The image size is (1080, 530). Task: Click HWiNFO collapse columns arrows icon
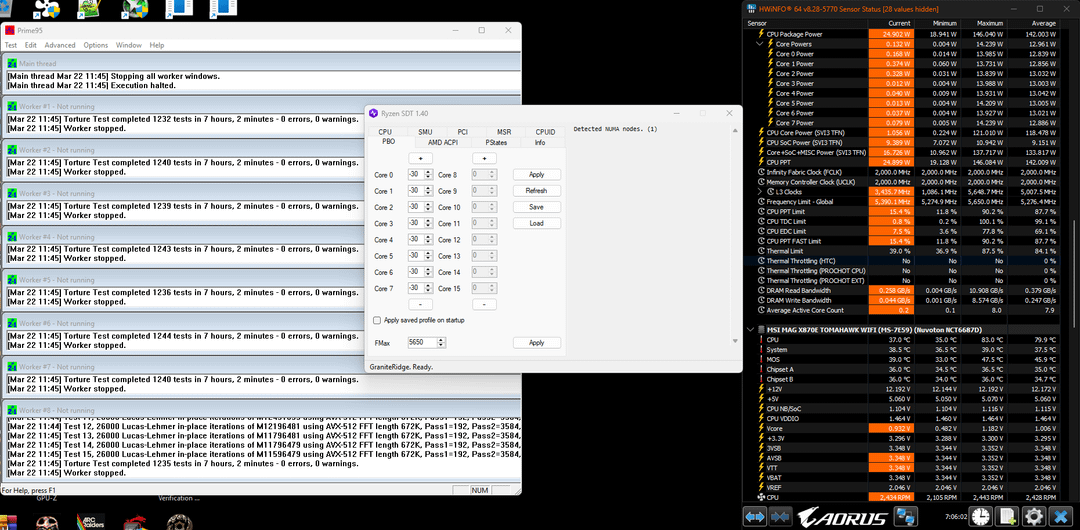point(780,517)
